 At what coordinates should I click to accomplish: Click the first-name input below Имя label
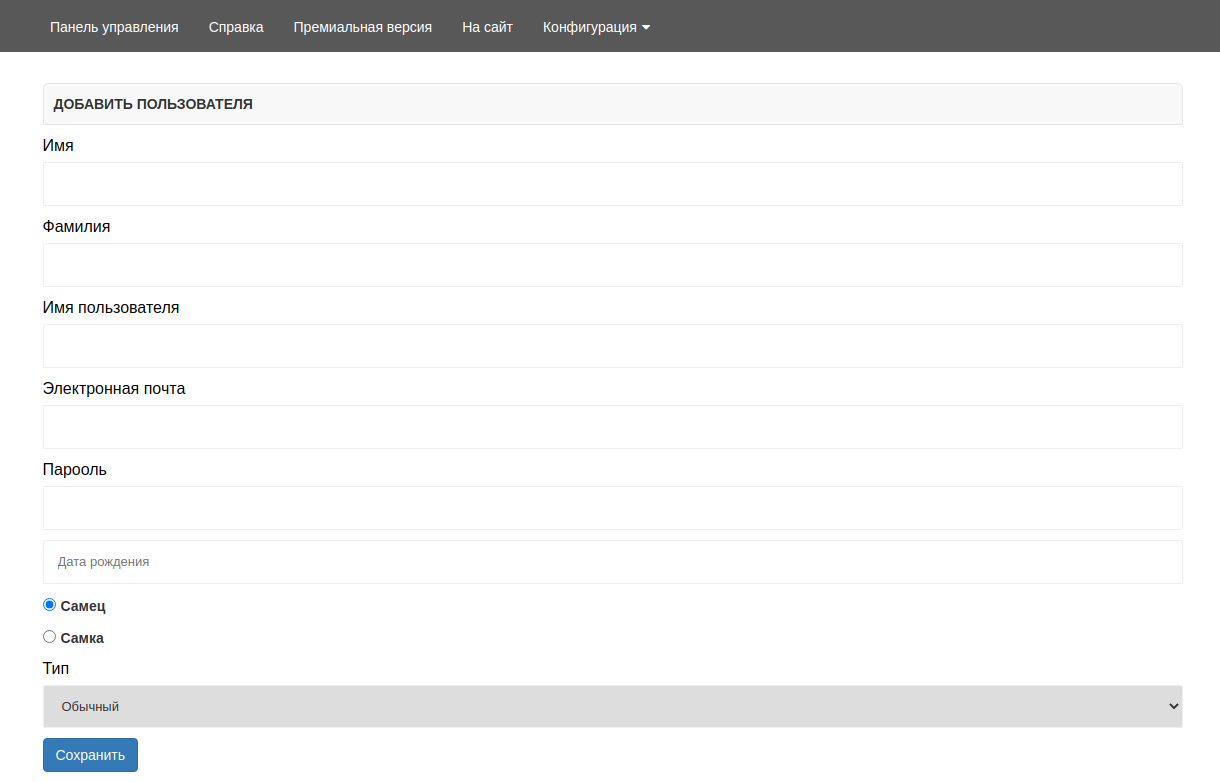[x=612, y=184]
